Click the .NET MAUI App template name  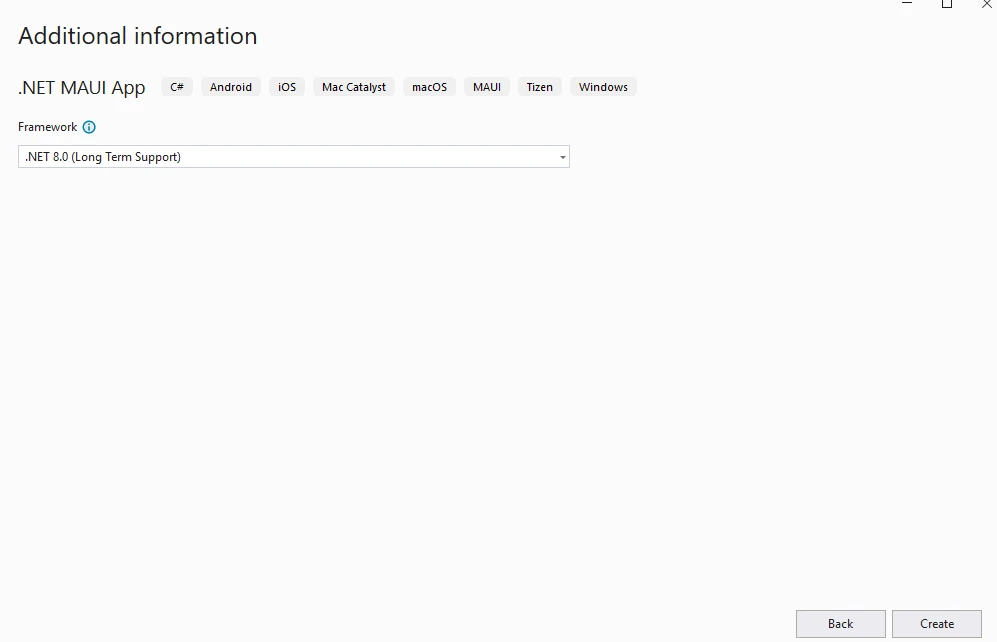pyautogui.click(x=82, y=88)
